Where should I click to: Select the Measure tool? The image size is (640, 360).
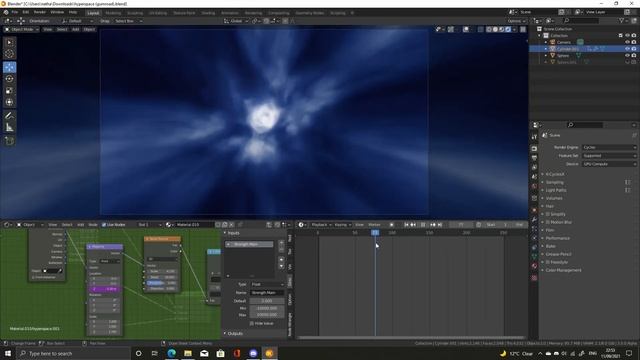tap(9, 128)
